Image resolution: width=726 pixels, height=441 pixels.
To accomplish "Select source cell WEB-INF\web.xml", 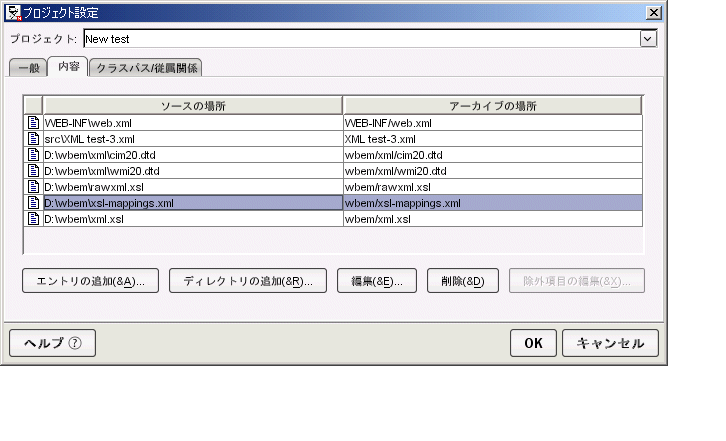I will click(x=193, y=123).
